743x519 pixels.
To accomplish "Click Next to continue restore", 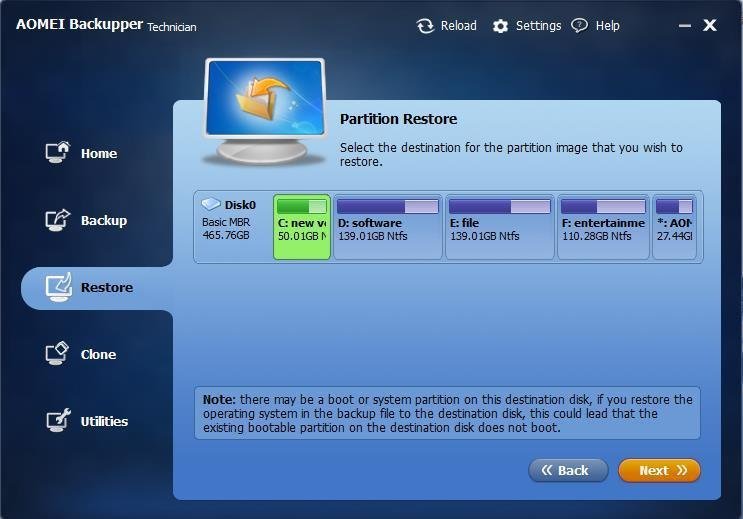I will 659,470.
